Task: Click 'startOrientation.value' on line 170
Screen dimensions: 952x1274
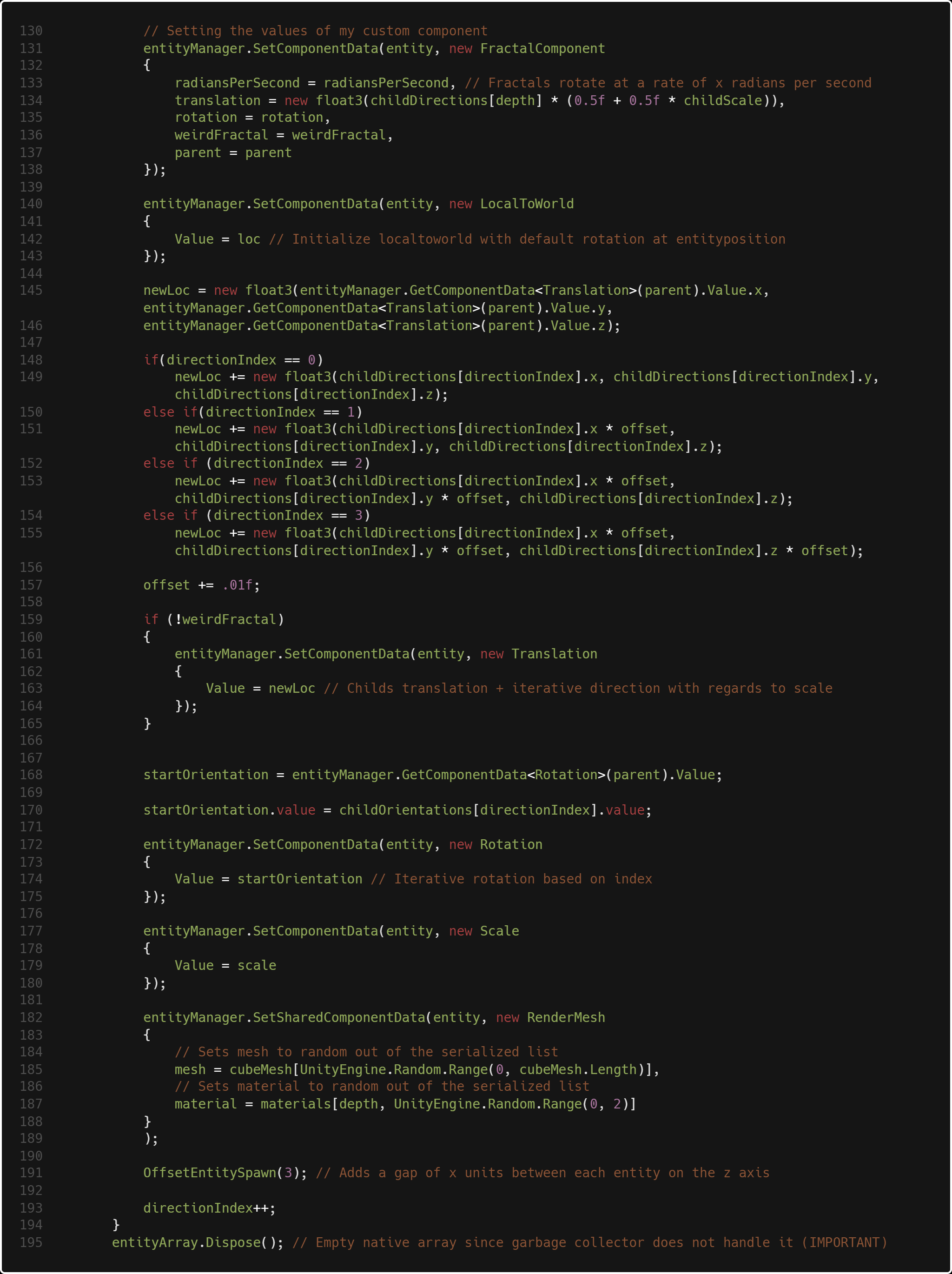Action: [x=229, y=810]
